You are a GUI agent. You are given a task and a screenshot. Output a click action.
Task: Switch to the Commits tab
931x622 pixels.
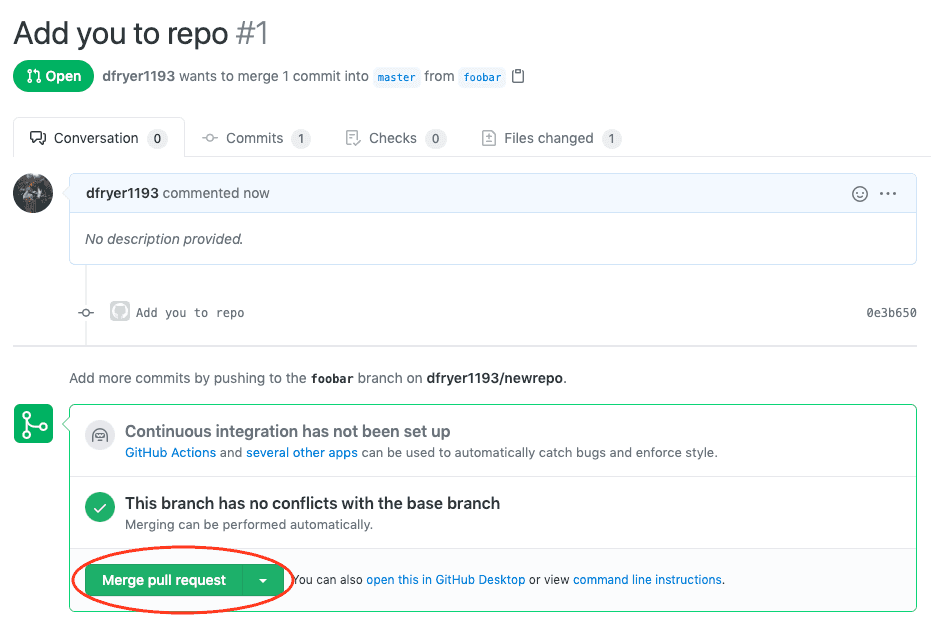[254, 138]
